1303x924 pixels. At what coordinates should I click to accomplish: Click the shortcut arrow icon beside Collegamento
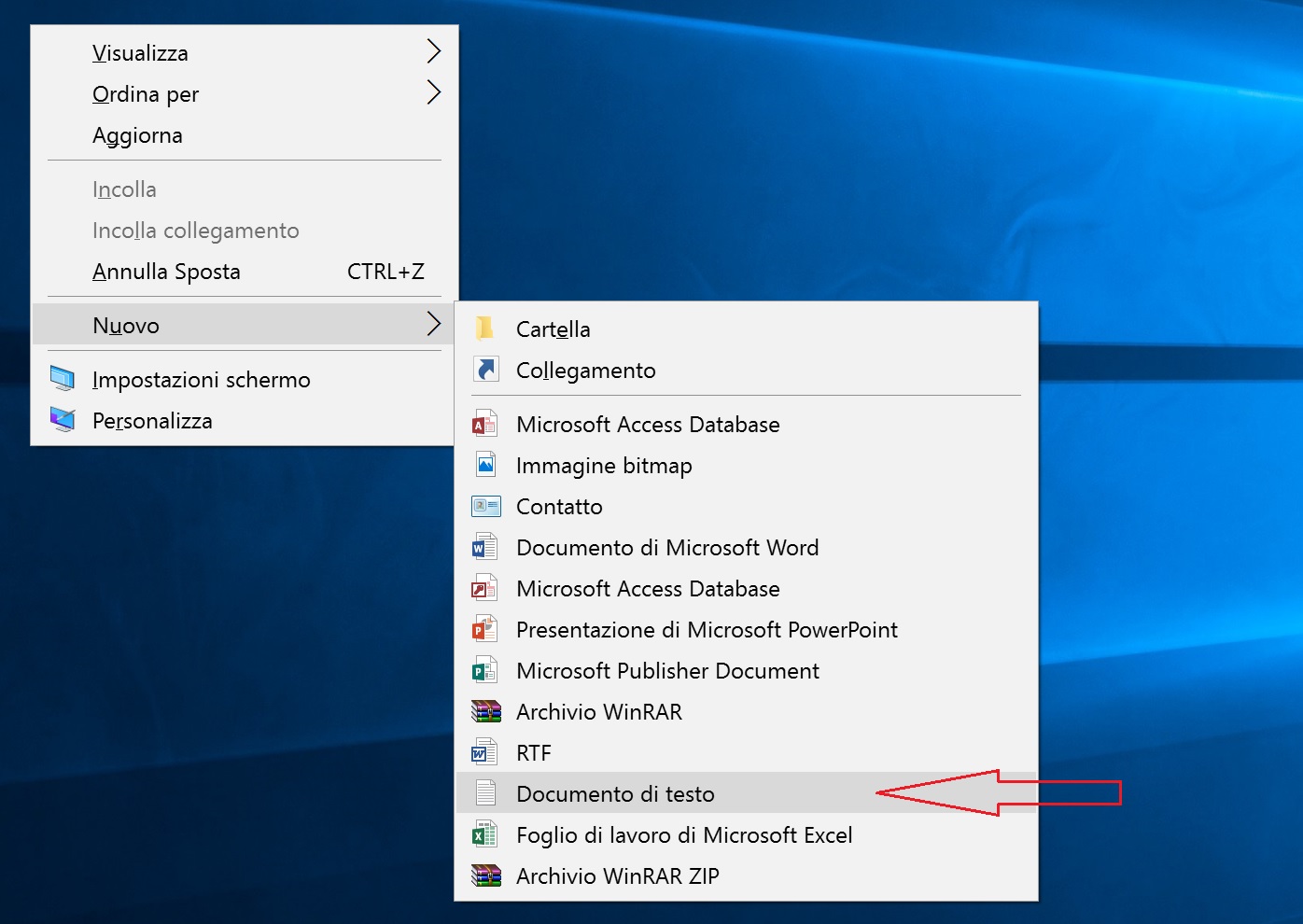click(485, 370)
